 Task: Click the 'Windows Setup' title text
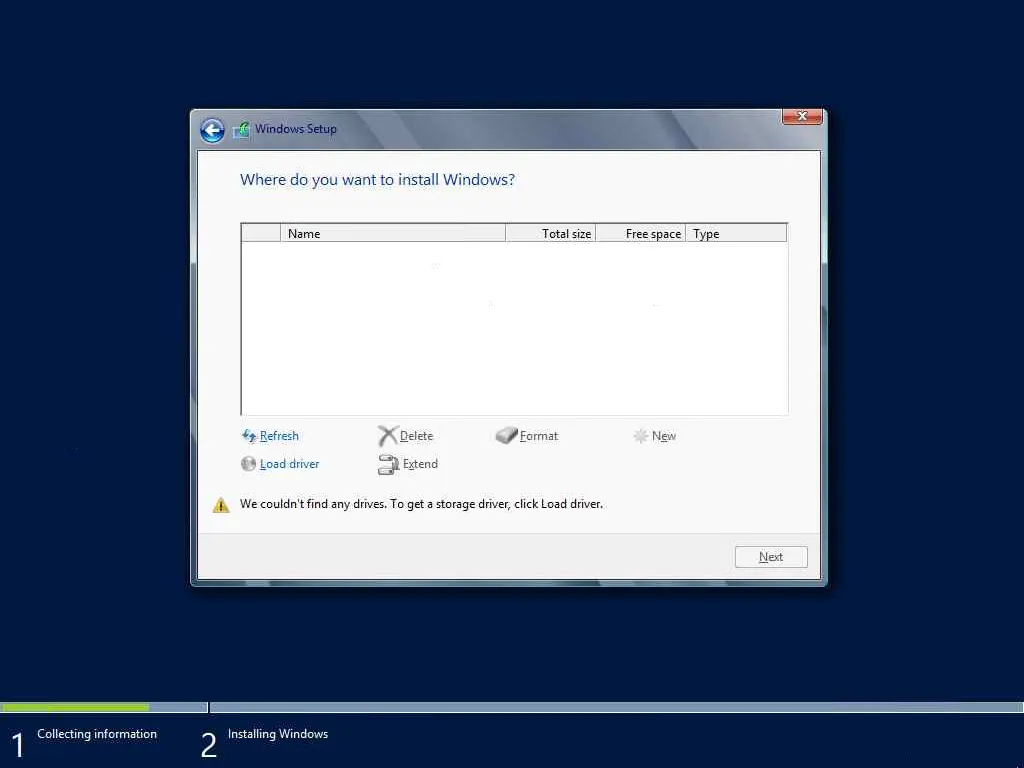tap(296, 129)
